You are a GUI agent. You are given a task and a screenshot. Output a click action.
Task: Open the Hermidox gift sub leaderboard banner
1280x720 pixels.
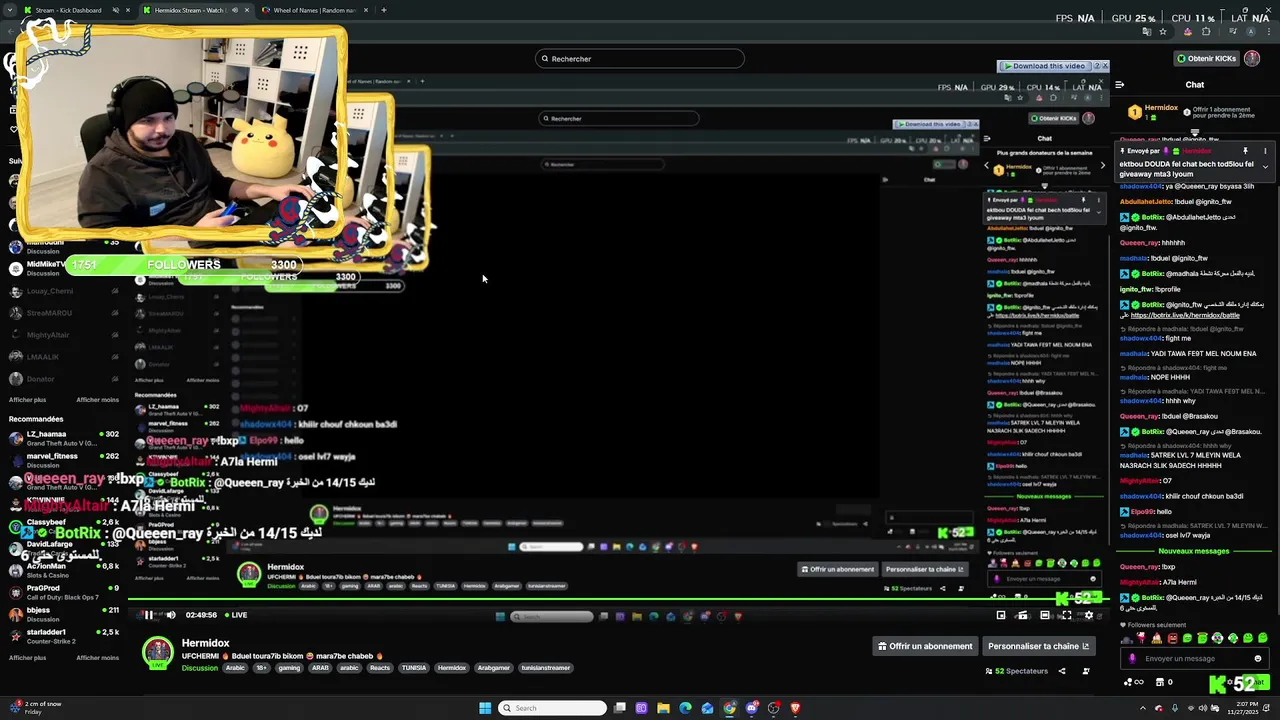tap(1195, 112)
